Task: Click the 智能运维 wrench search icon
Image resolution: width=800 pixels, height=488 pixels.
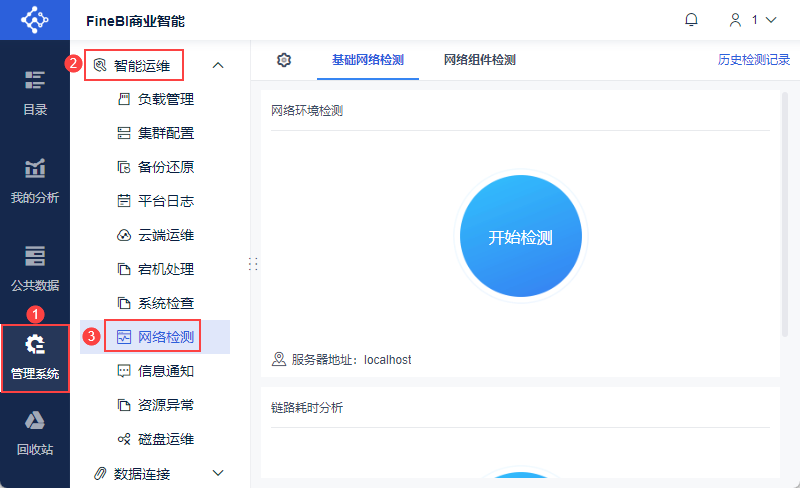Action: click(100, 65)
